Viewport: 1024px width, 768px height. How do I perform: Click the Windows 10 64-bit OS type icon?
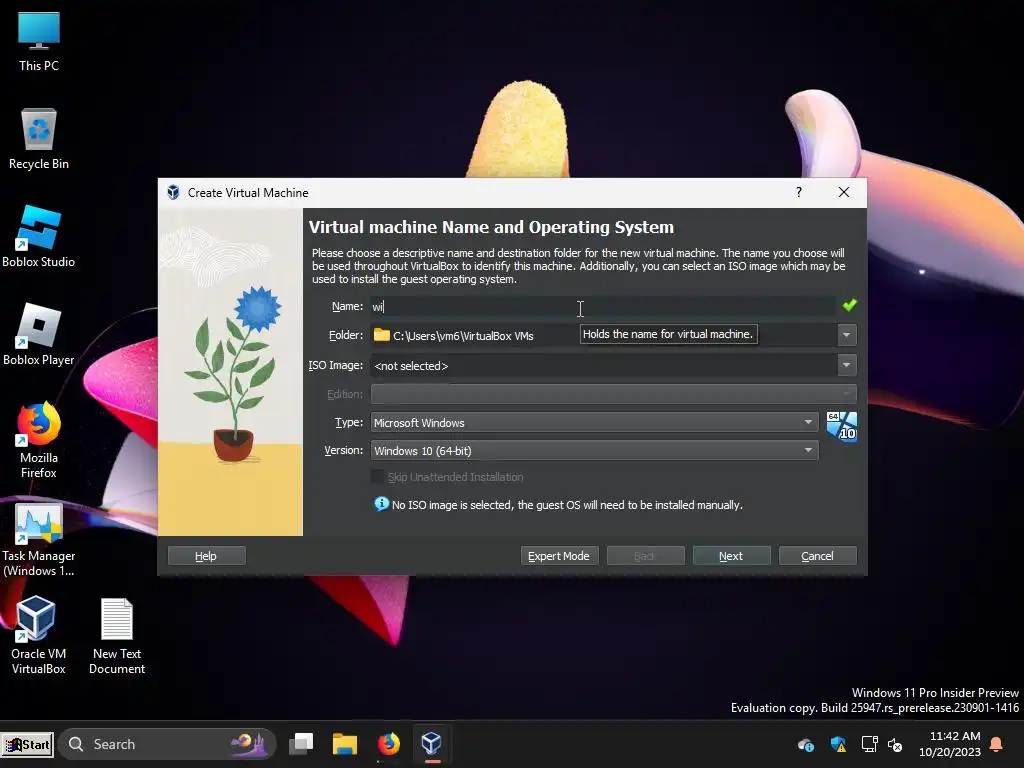pos(842,426)
